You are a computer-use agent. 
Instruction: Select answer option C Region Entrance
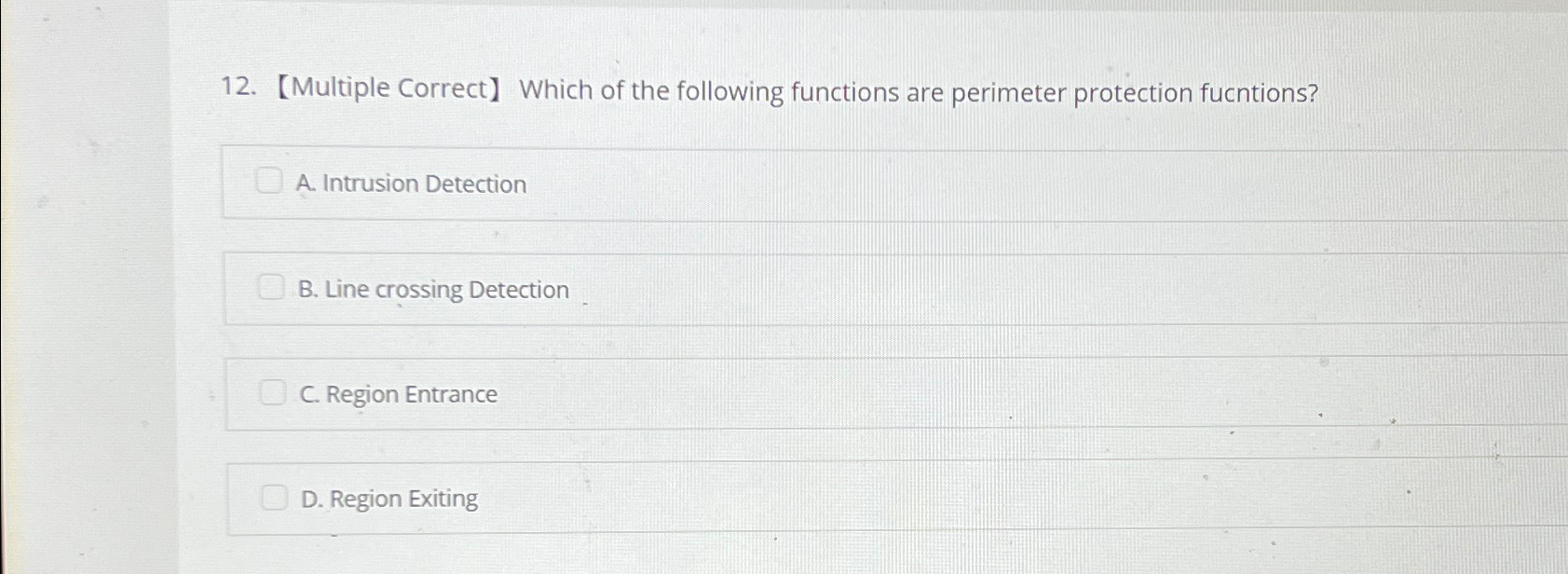click(x=401, y=394)
